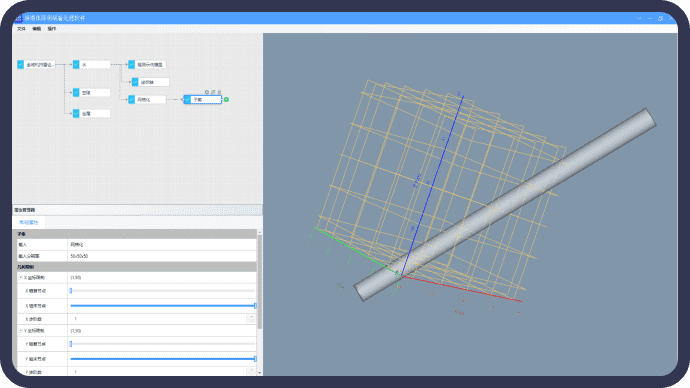
Task: Increase the X step count spinner
Action: click(252, 316)
